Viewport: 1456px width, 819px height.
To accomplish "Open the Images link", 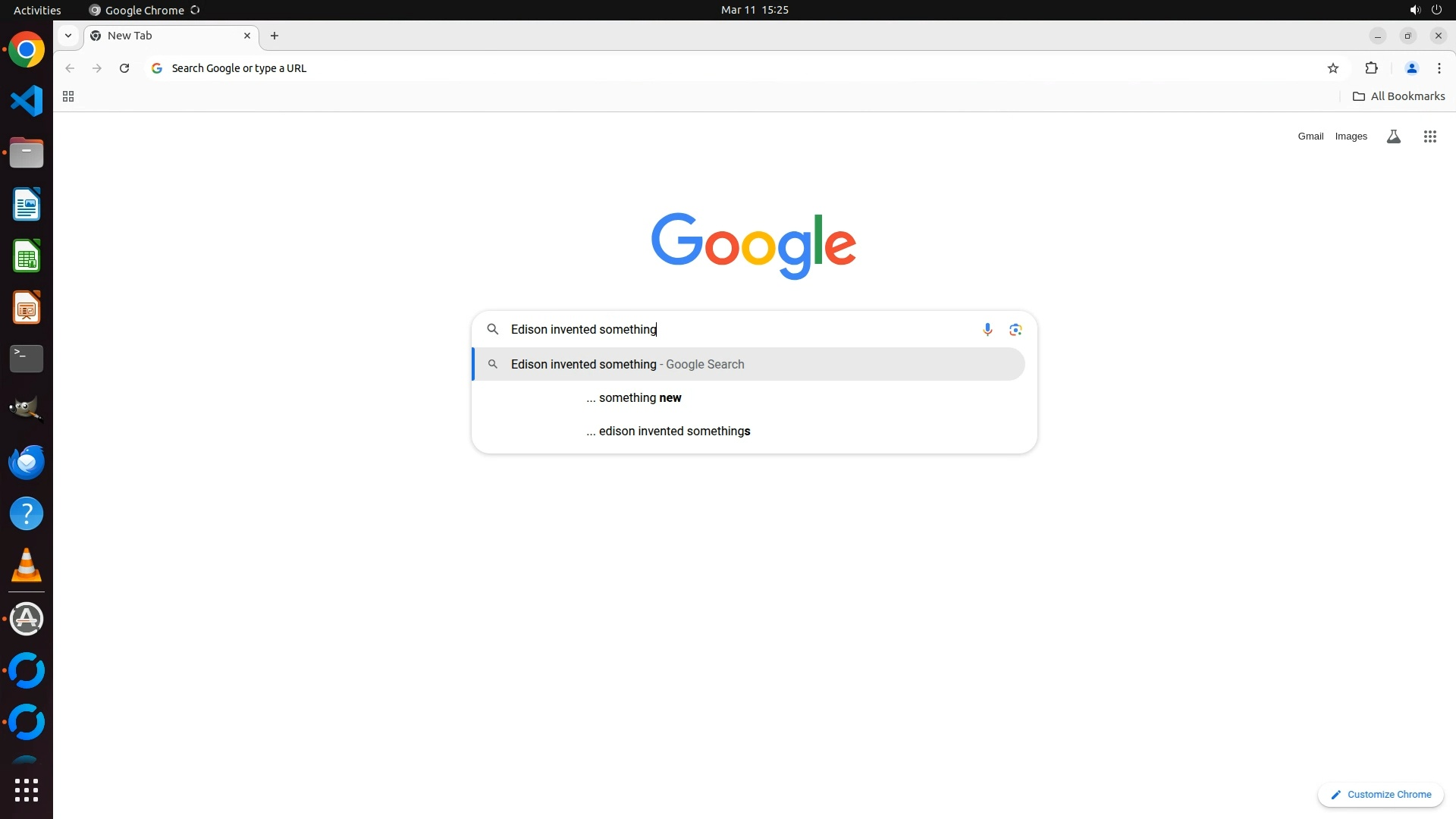I will pos(1351,136).
